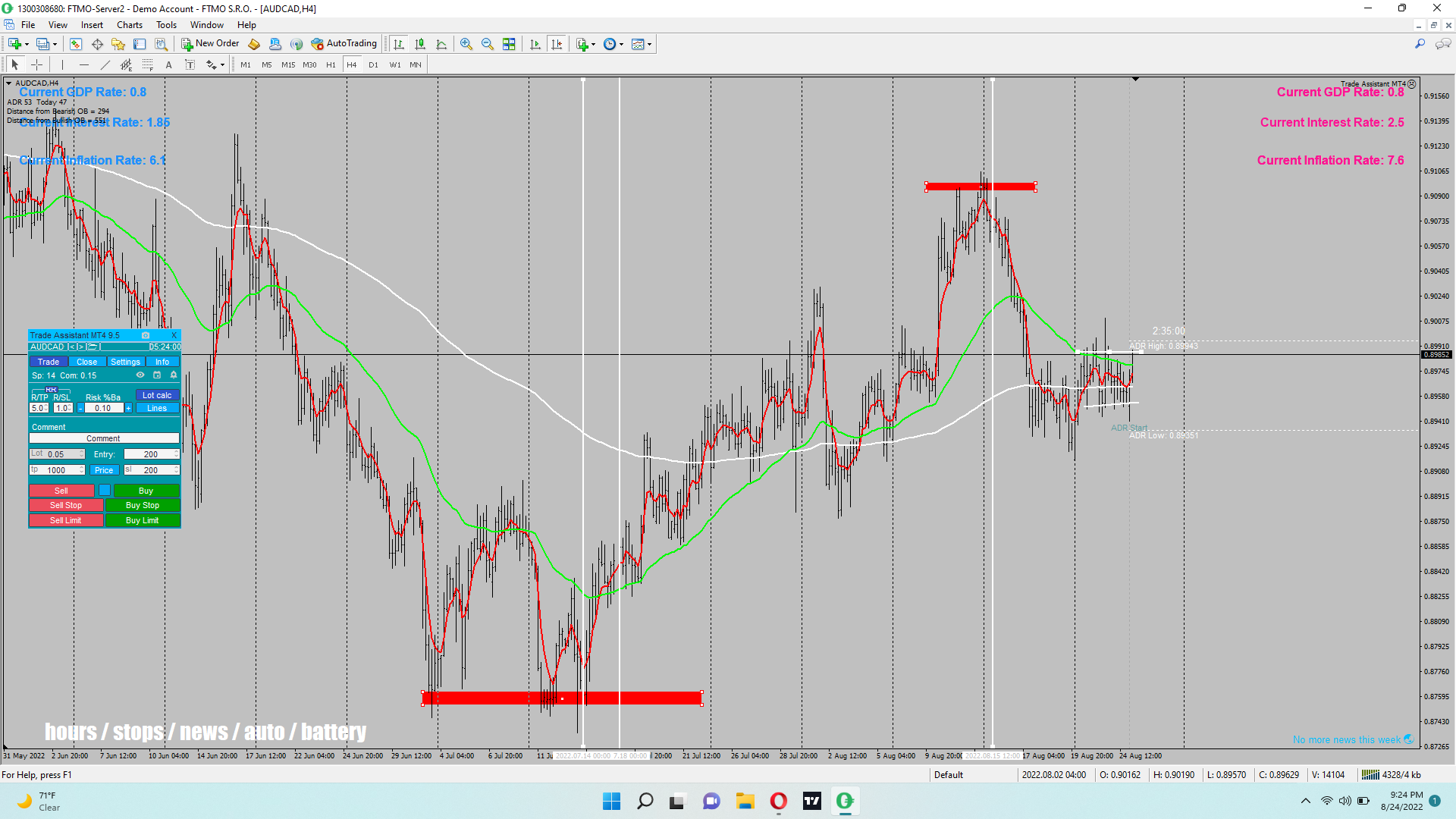Screen dimensions: 1456x819
Task: Click the Tile Windows icon
Action: tap(509, 44)
